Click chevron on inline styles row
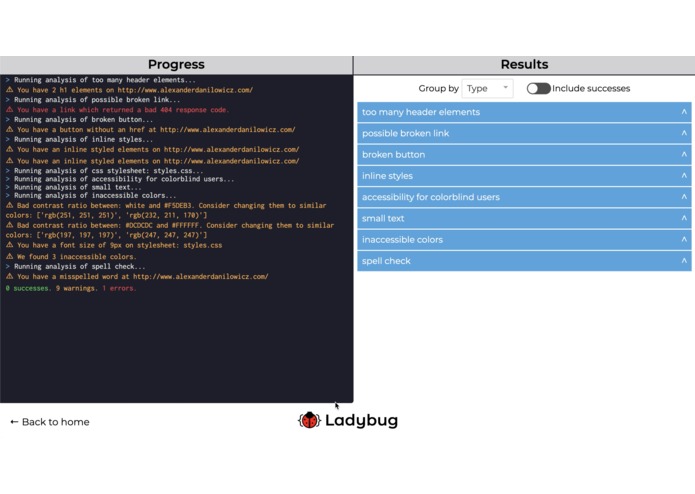Screen dimensions: 695x494 (684, 175)
